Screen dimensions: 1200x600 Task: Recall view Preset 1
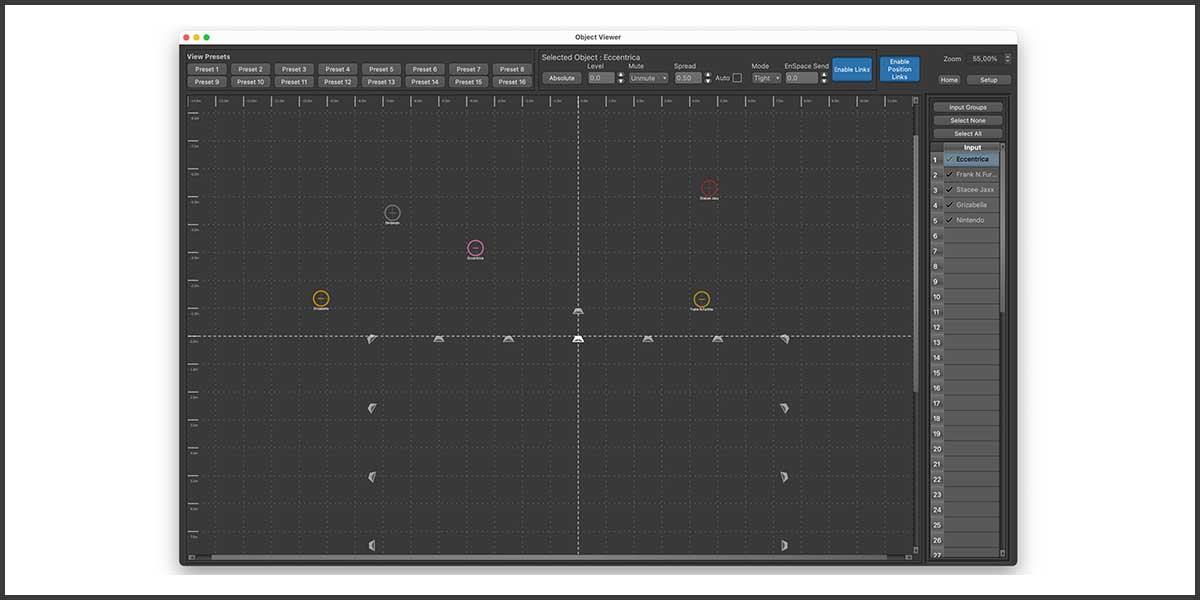206,69
